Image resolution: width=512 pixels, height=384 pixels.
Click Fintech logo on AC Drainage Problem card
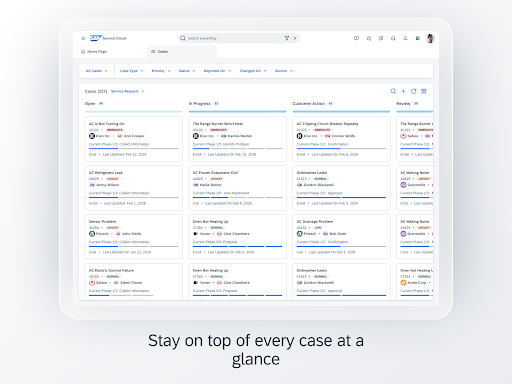pyautogui.click(x=300, y=234)
